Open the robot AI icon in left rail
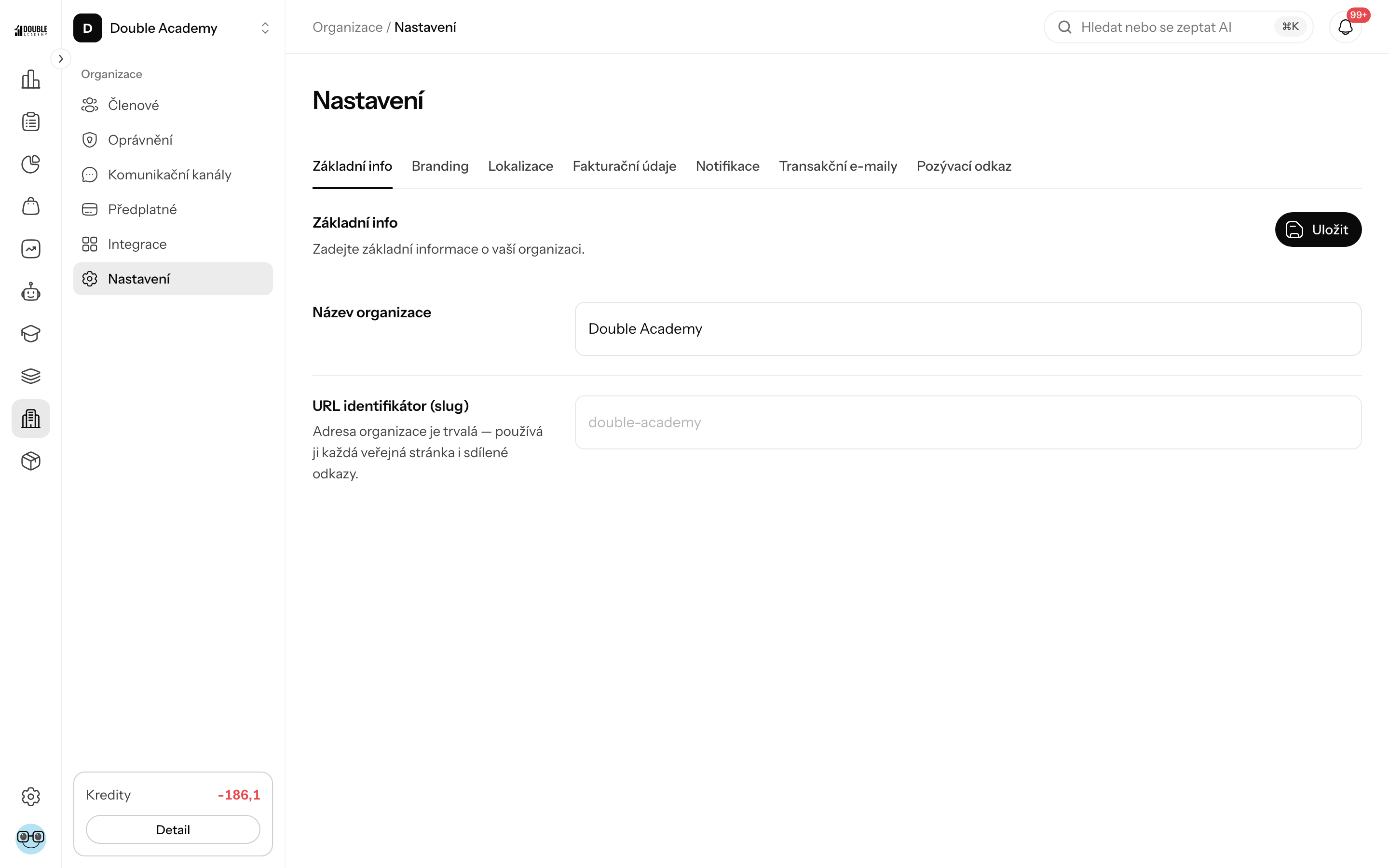 [30, 292]
